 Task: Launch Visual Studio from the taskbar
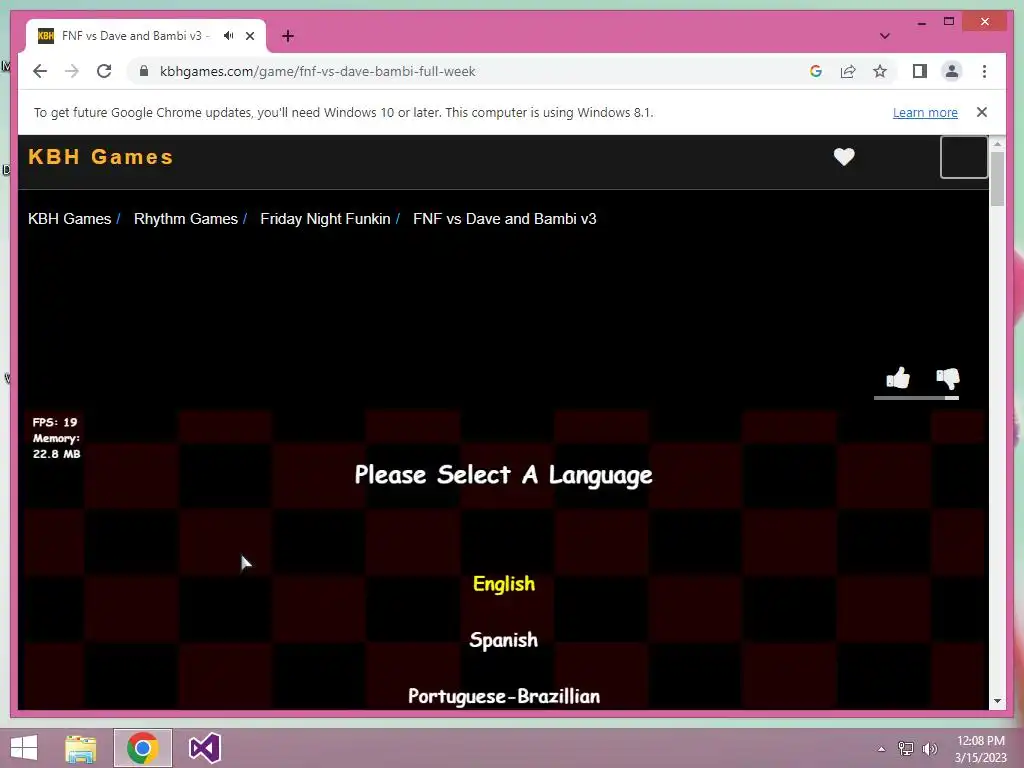204,748
